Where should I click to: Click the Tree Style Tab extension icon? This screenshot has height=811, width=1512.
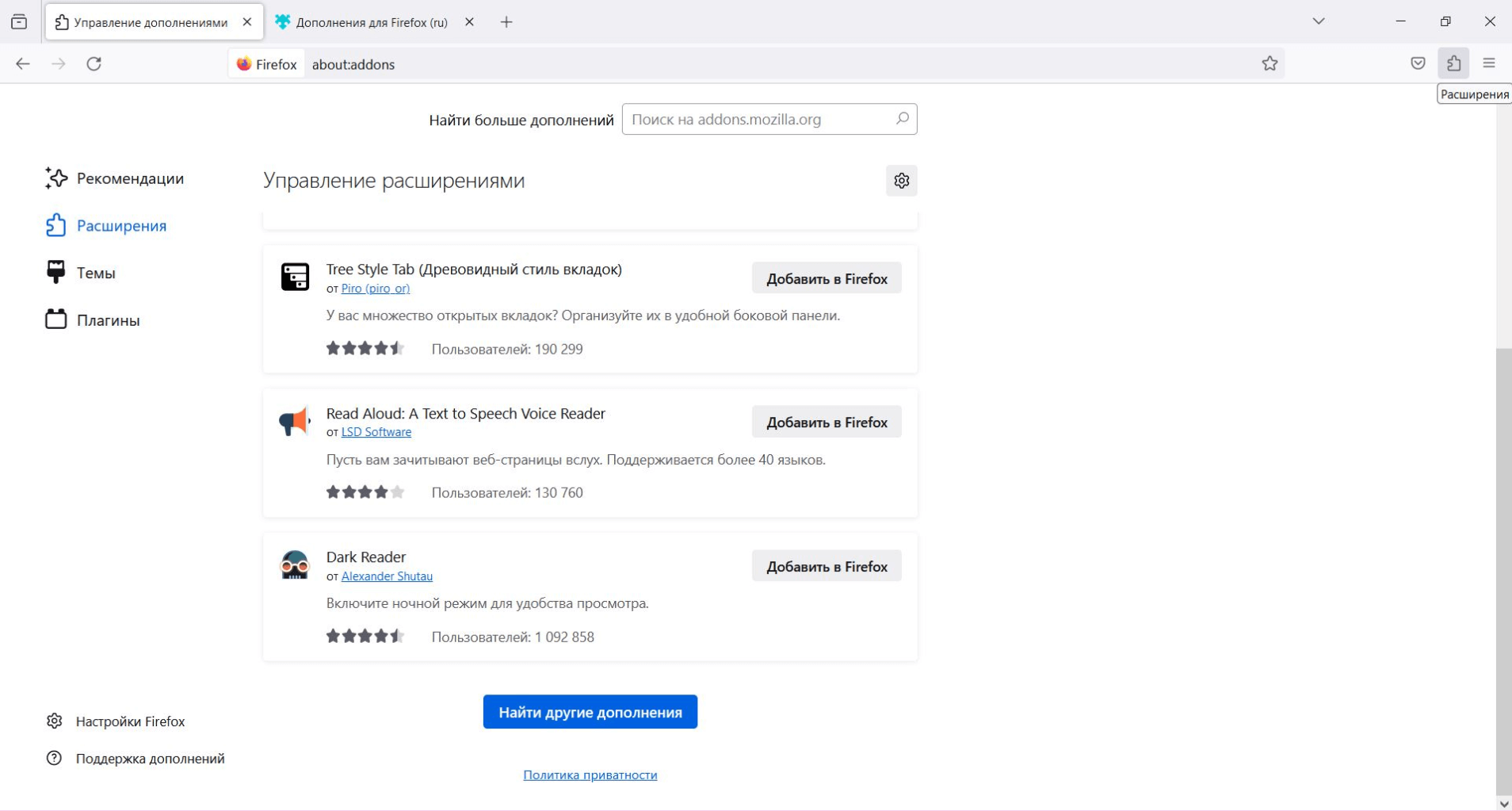(x=295, y=277)
